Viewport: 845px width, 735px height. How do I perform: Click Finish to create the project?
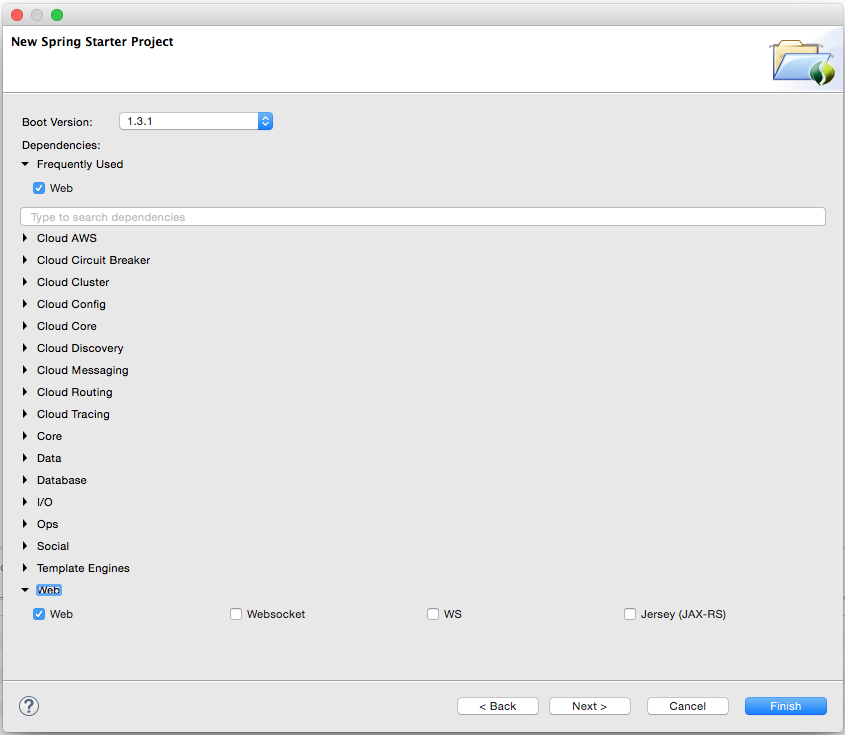point(786,706)
